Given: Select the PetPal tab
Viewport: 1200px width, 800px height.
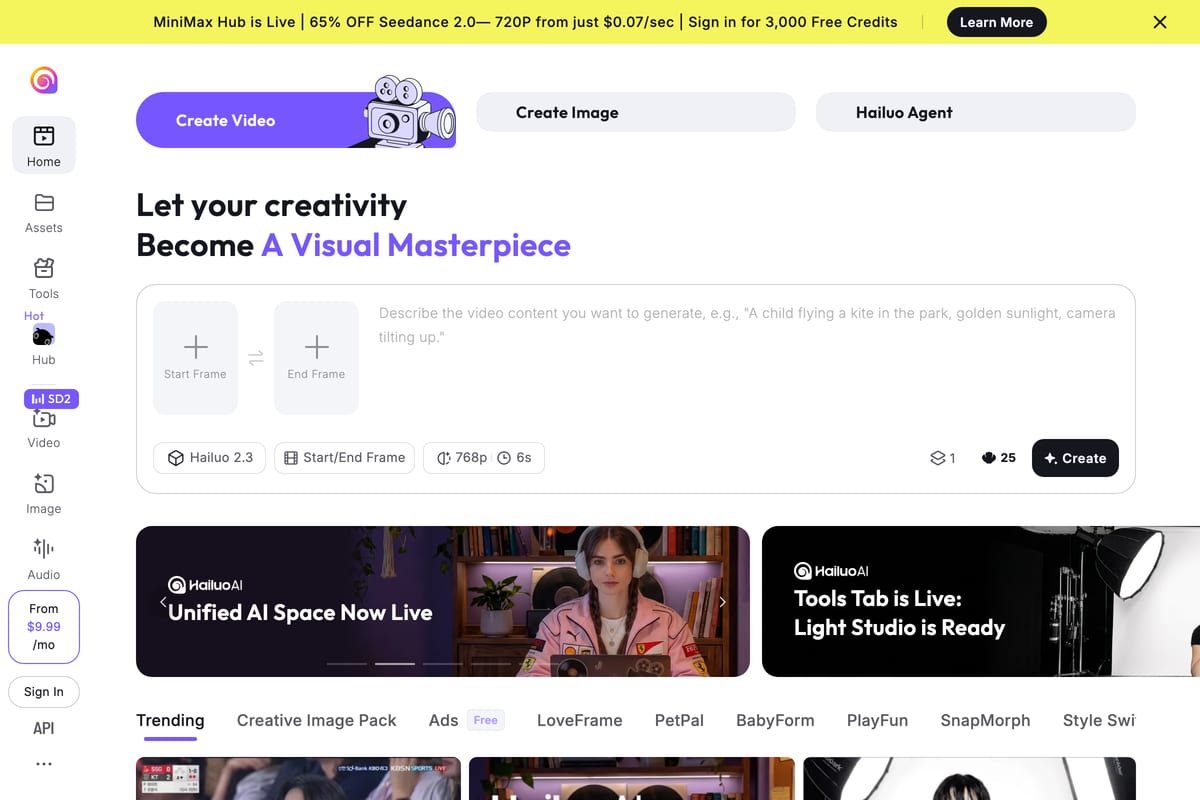Looking at the screenshot, I should coord(679,720).
